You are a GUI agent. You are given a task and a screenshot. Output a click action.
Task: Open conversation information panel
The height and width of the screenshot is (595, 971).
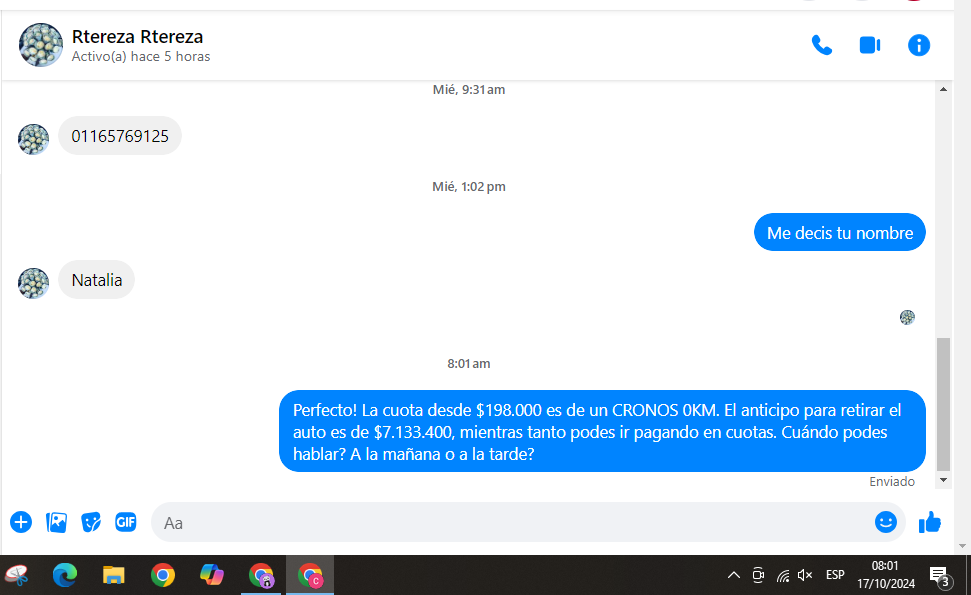(918, 45)
